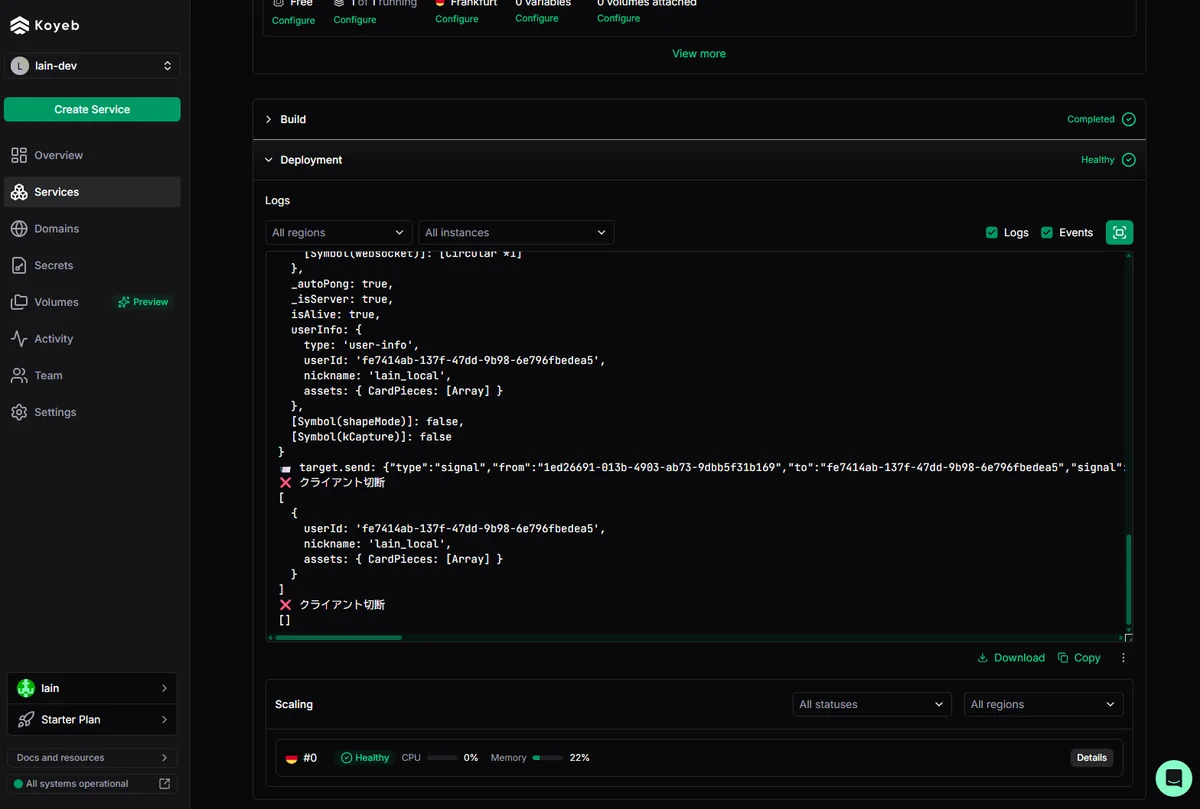Open the All regions log filter
1200x809 pixels.
tap(338, 233)
